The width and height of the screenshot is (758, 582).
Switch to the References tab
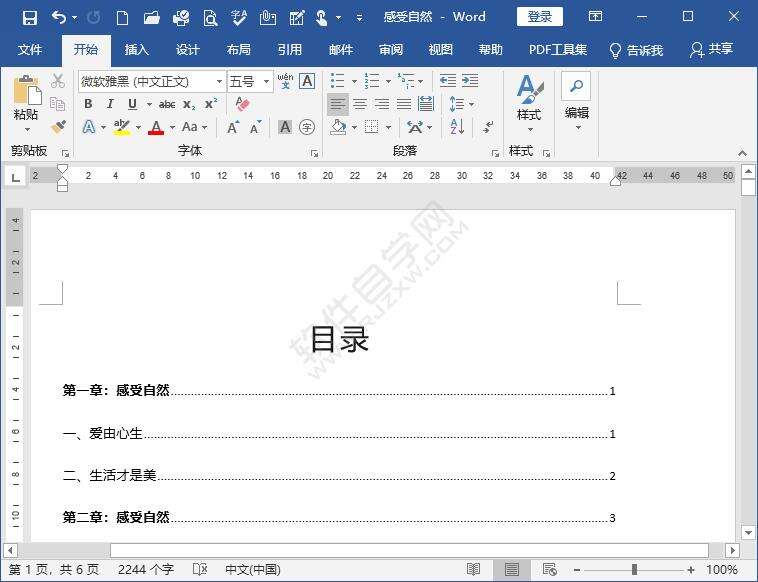click(x=290, y=50)
